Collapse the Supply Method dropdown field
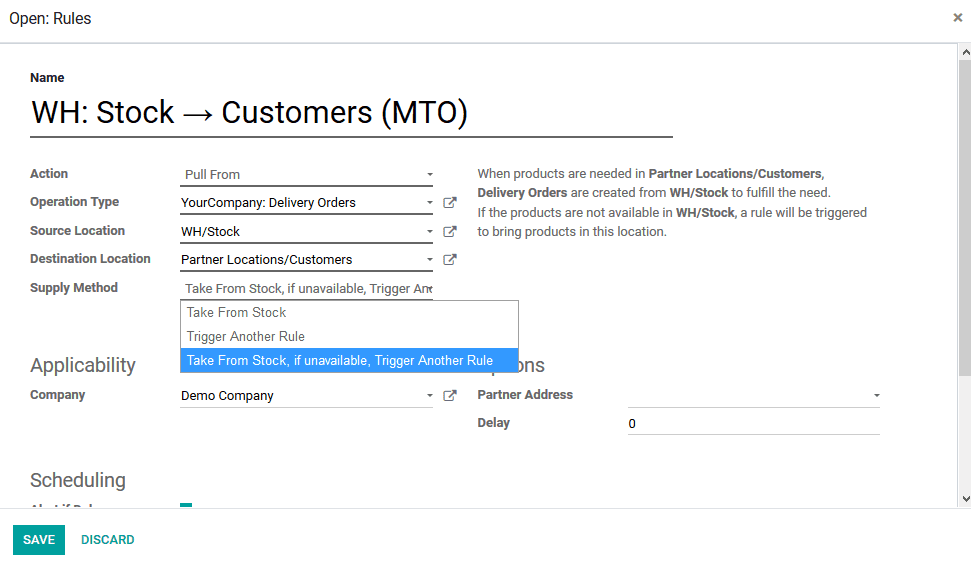This screenshot has width=971, height=571. click(306, 289)
